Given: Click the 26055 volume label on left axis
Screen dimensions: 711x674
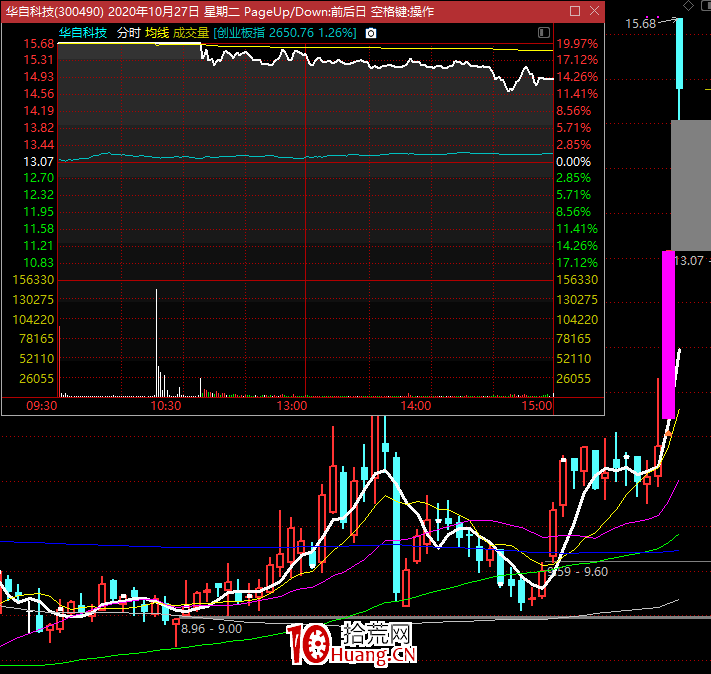Looking at the screenshot, I should coord(36,379).
